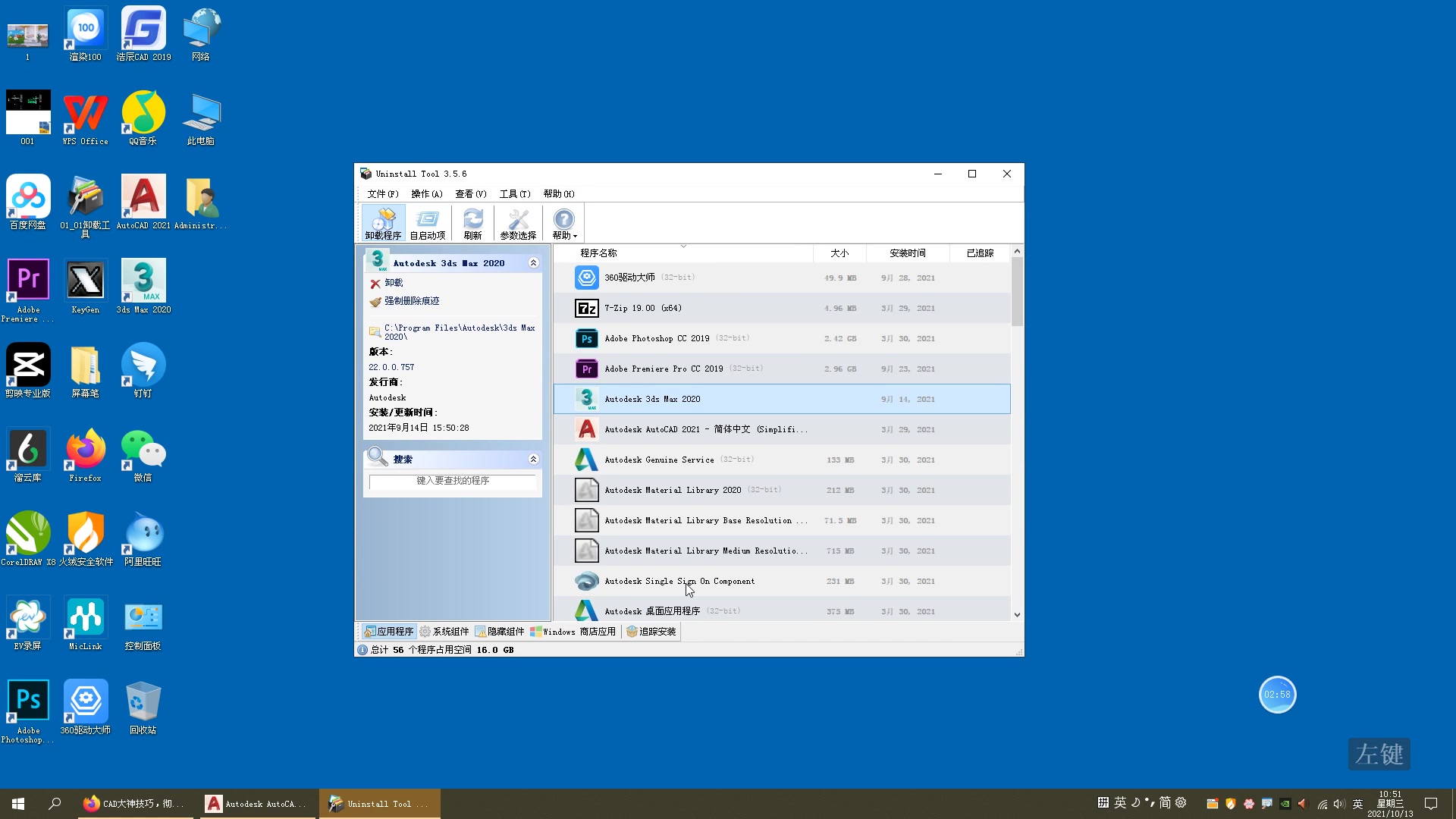The width and height of the screenshot is (1456, 819).
Task: Open the Tools menu
Action: [514, 194]
